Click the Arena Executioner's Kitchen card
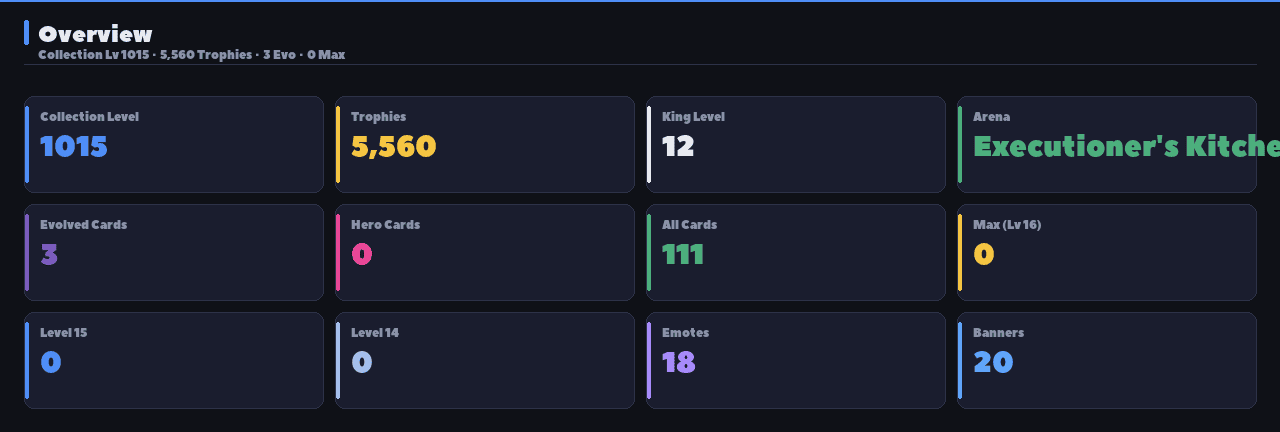This screenshot has height=432, width=1280. 1107,144
